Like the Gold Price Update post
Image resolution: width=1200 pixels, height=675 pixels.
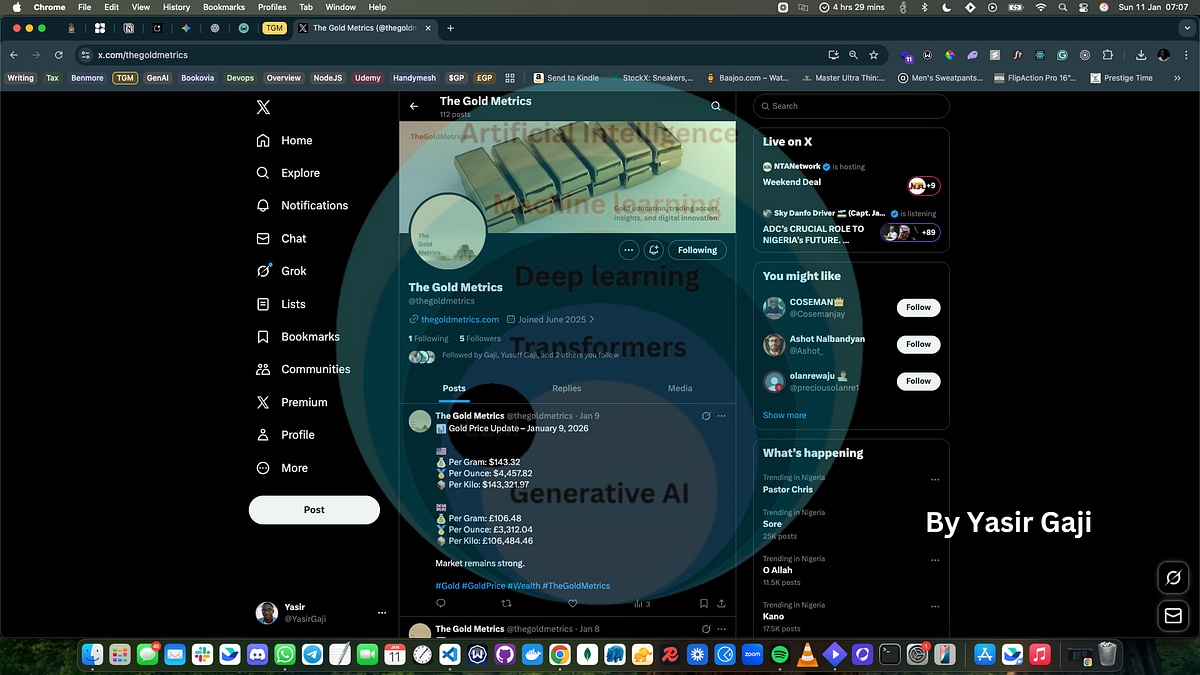pyautogui.click(x=572, y=603)
